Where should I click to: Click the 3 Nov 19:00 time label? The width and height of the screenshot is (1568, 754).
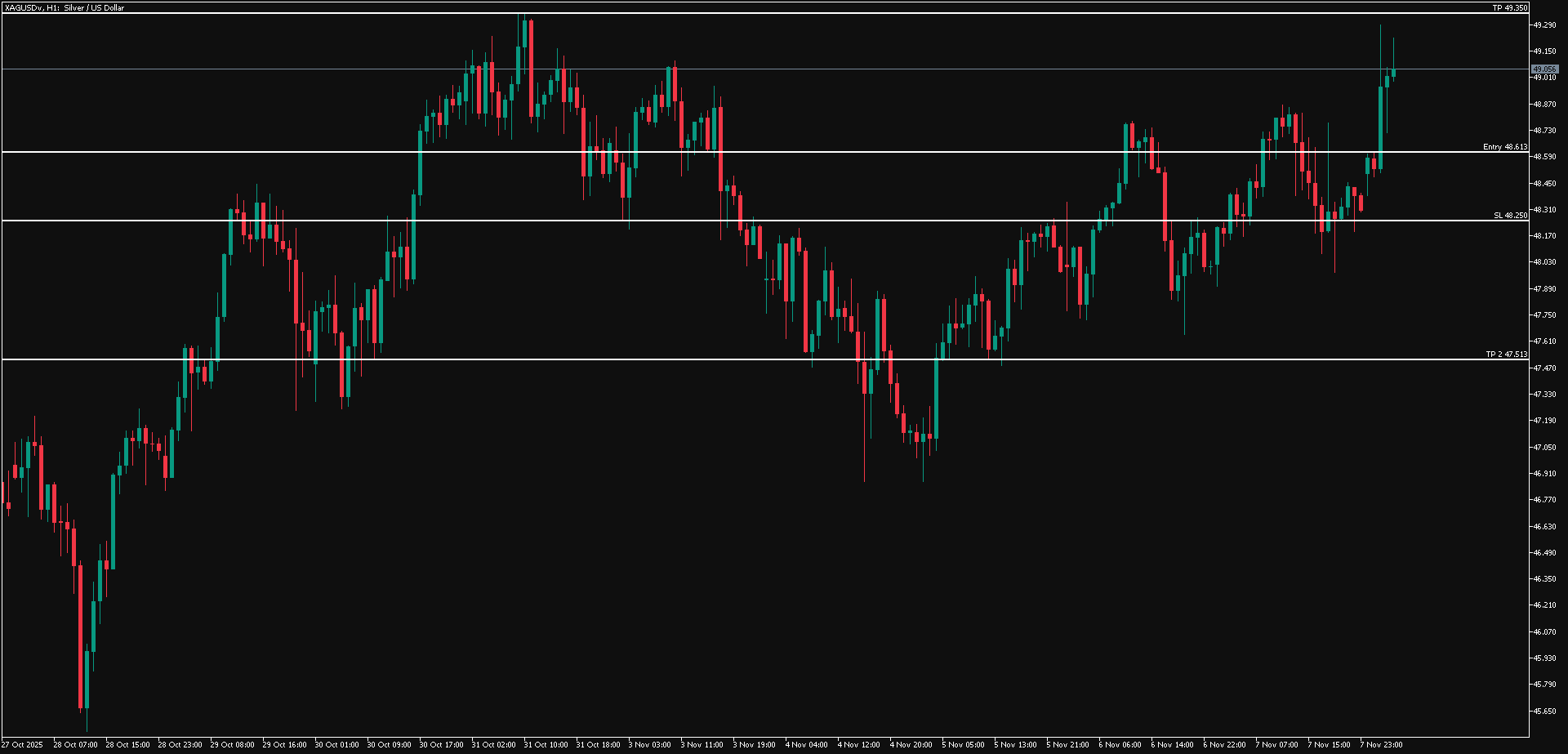click(x=755, y=745)
